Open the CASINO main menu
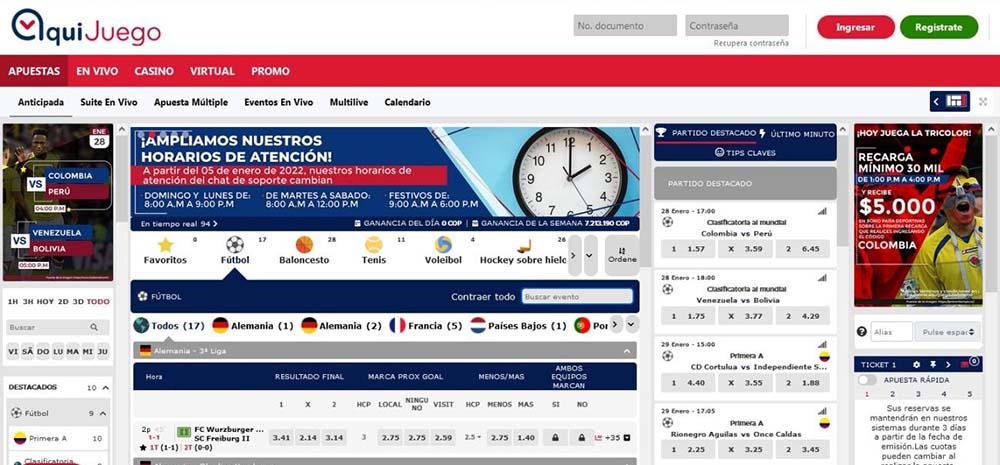This screenshot has width=1000, height=465. click(154, 71)
